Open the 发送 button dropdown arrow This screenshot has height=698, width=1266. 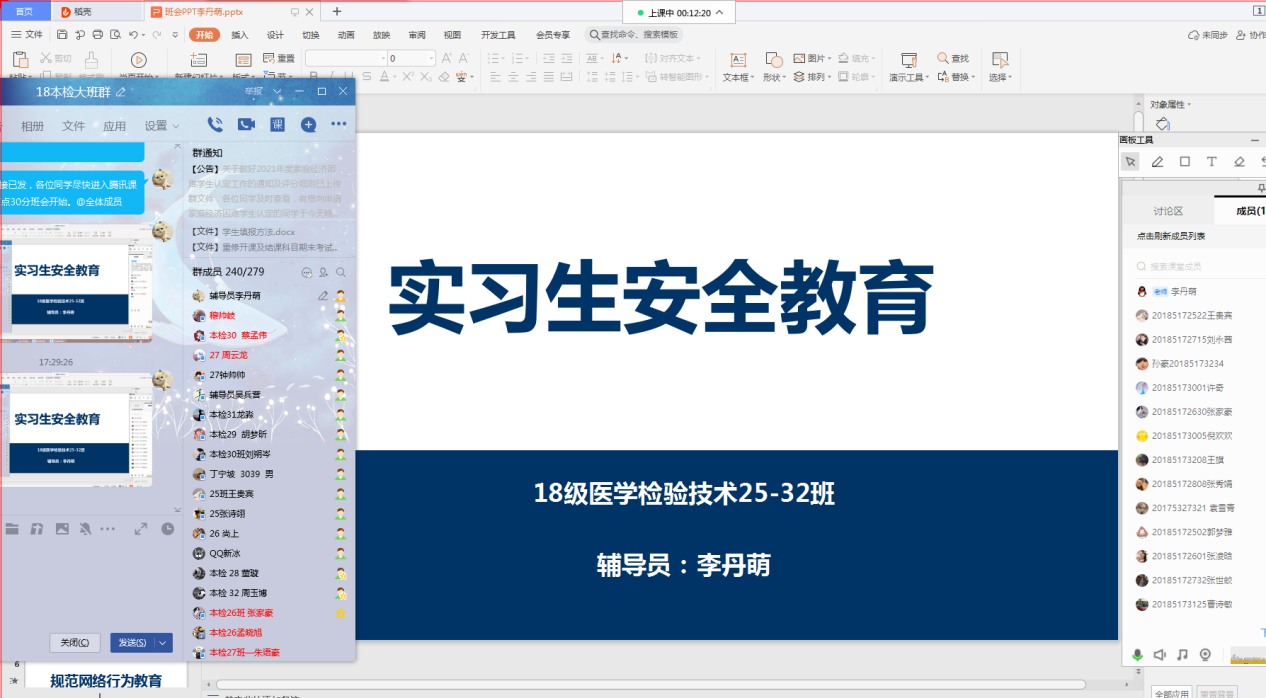[164, 643]
